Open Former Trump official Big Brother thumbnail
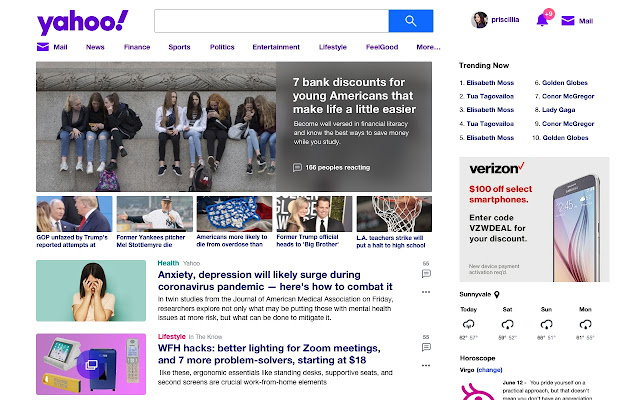 314,214
